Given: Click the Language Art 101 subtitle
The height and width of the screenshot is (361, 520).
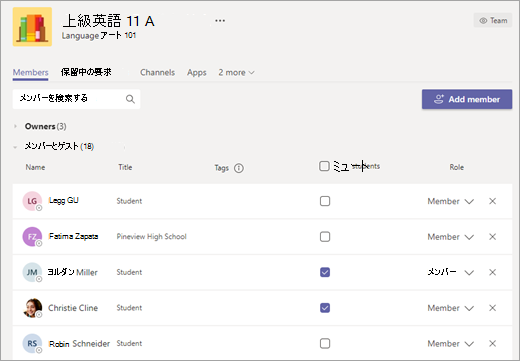Looking at the screenshot, I should coord(99,35).
